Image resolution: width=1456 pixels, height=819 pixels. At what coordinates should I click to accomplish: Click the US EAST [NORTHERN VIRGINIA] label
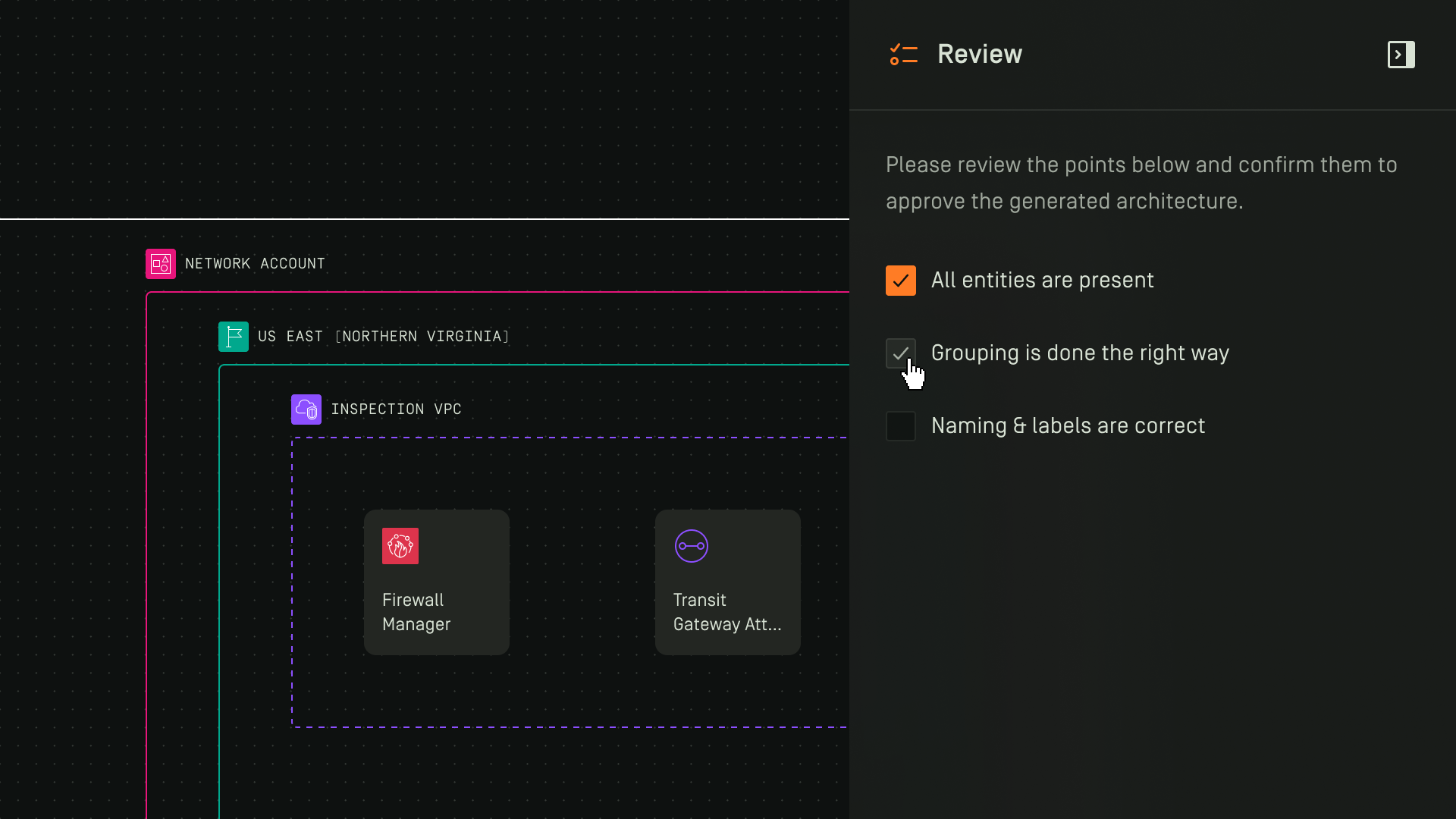coord(383,337)
